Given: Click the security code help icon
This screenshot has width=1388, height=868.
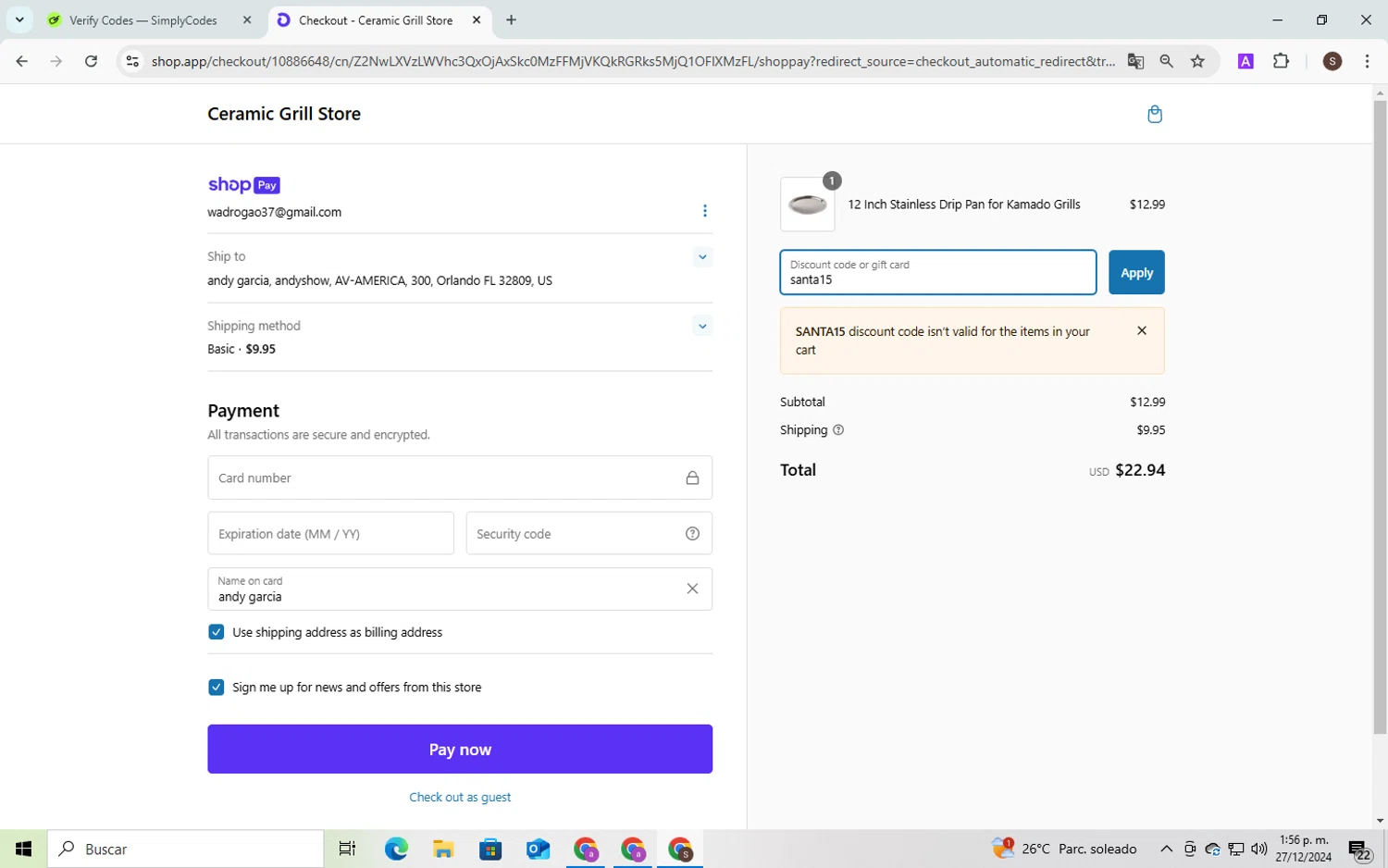Looking at the screenshot, I should tap(692, 534).
